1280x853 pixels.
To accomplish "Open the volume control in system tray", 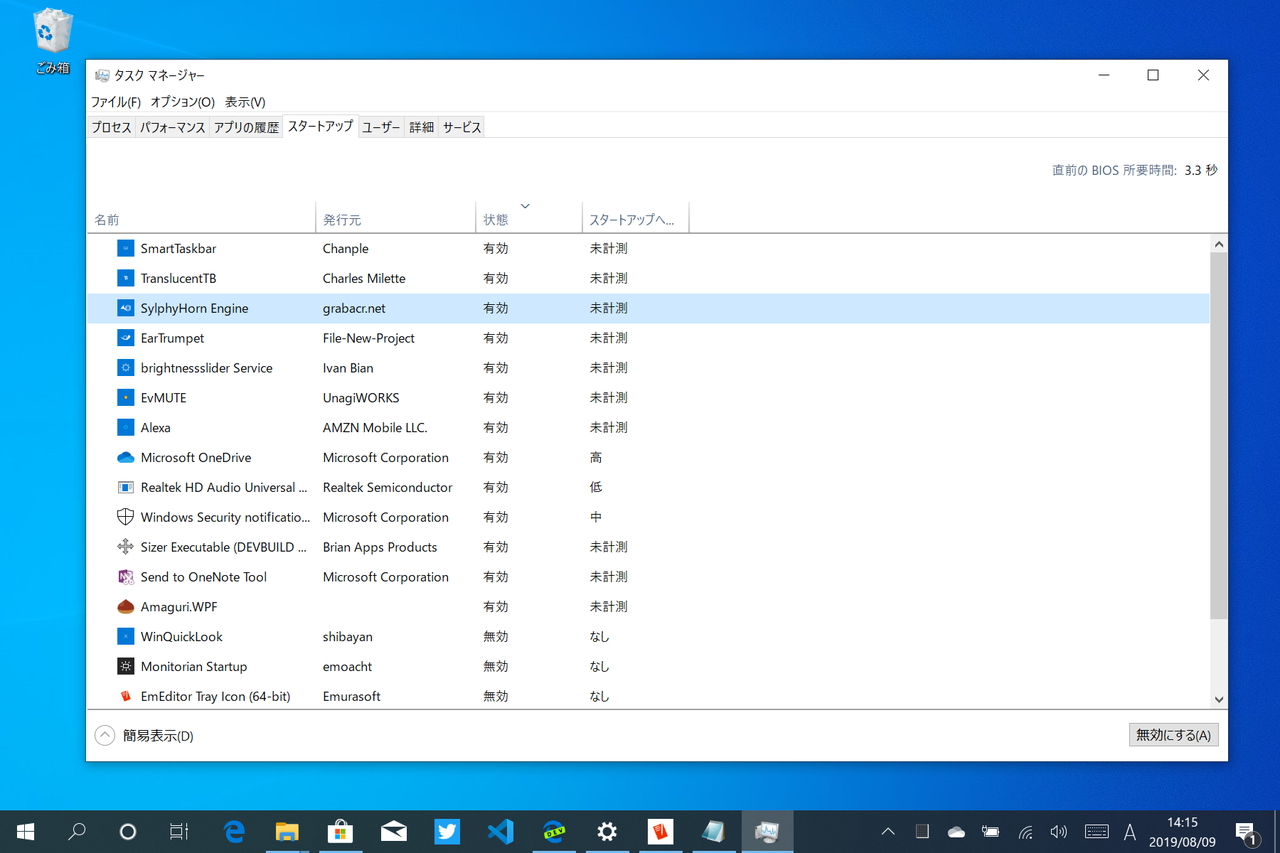I will pyautogui.click(x=1059, y=832).
